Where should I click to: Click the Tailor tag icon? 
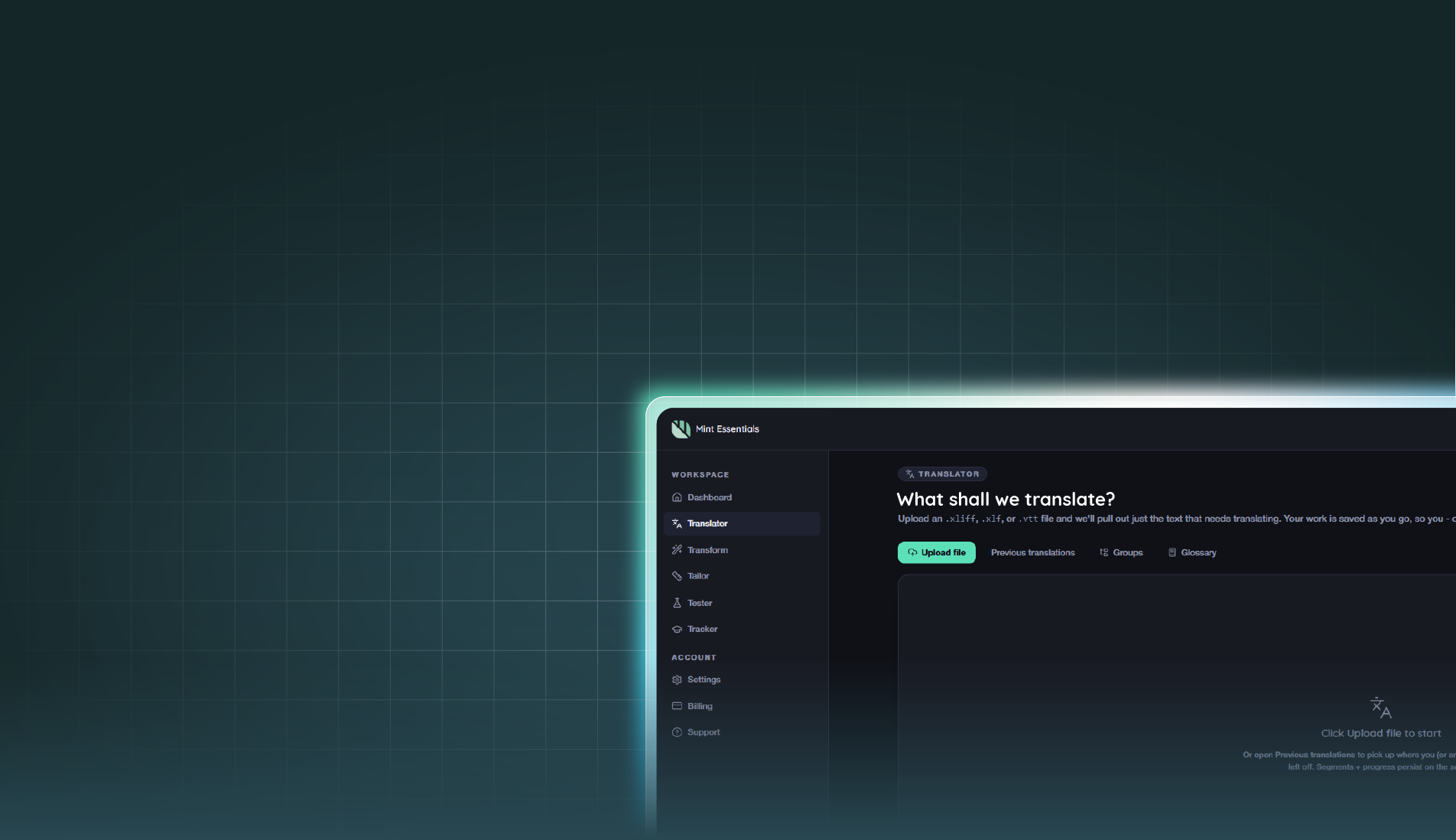(x=677, y=576)
